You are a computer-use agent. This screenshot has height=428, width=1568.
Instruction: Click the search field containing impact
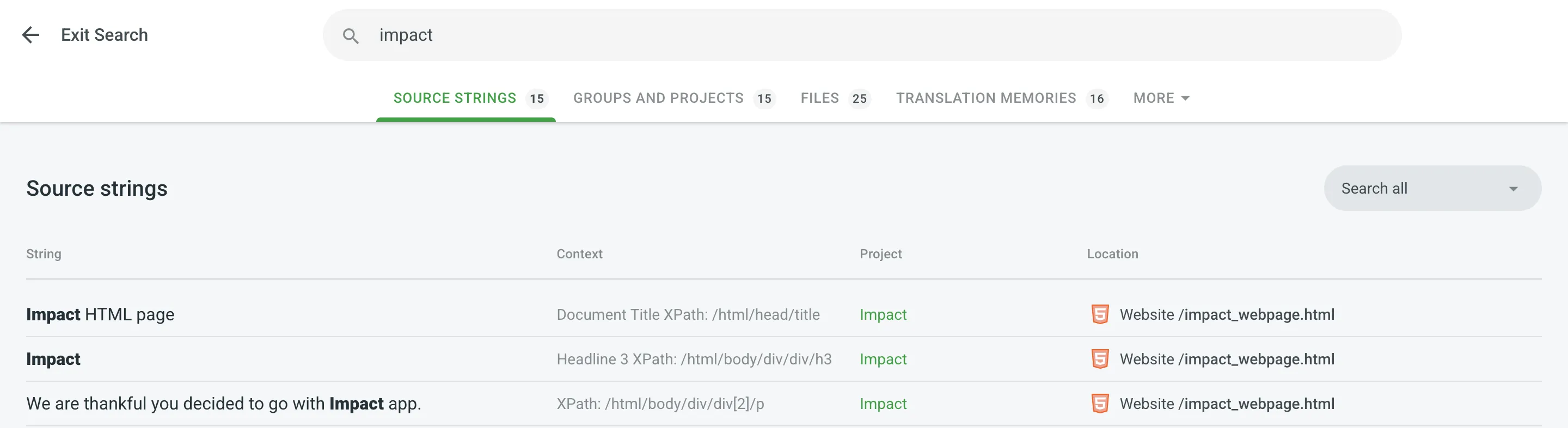[852, 35]
